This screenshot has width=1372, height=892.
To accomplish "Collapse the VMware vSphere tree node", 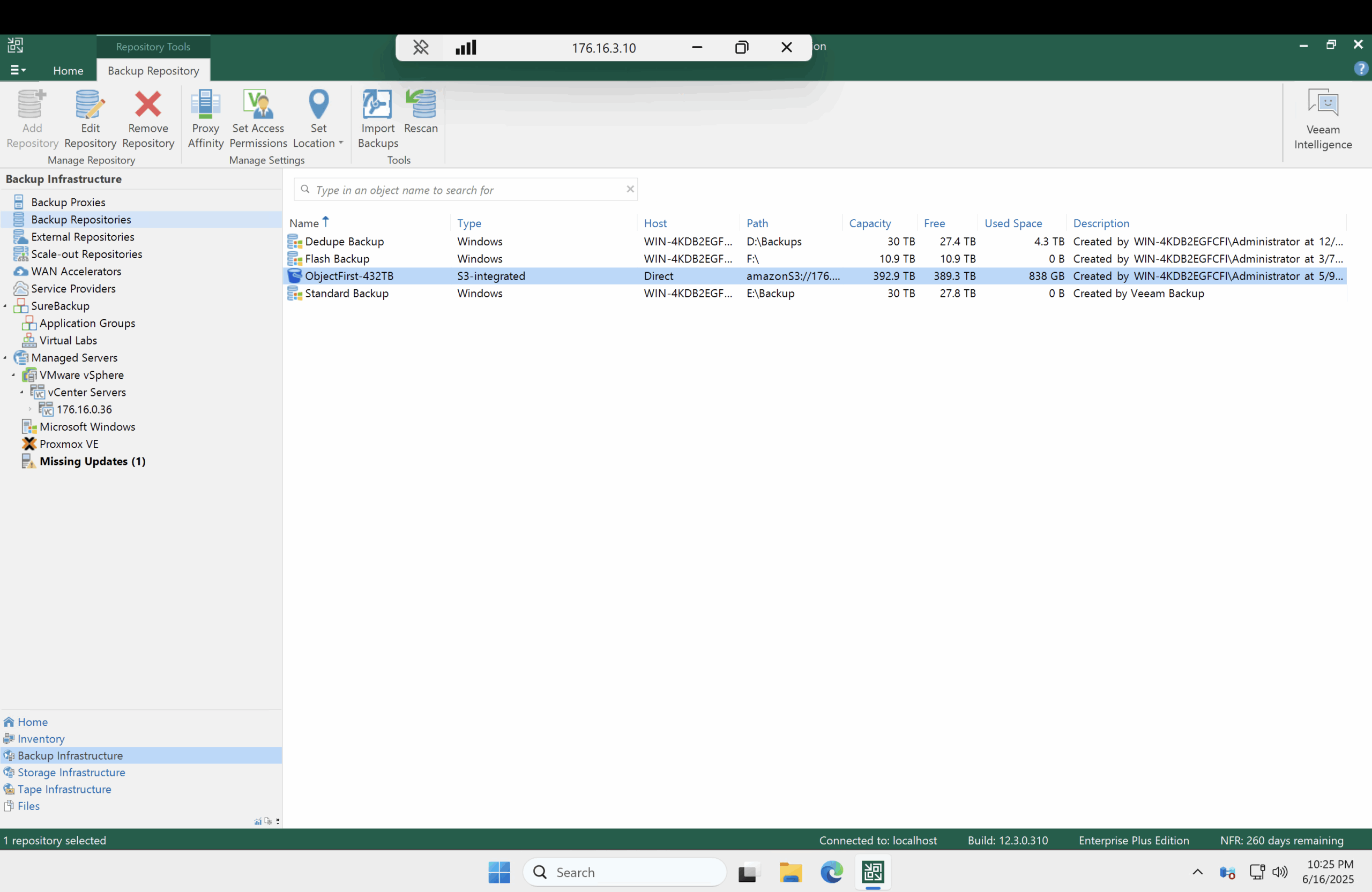I will pos(13,374).
